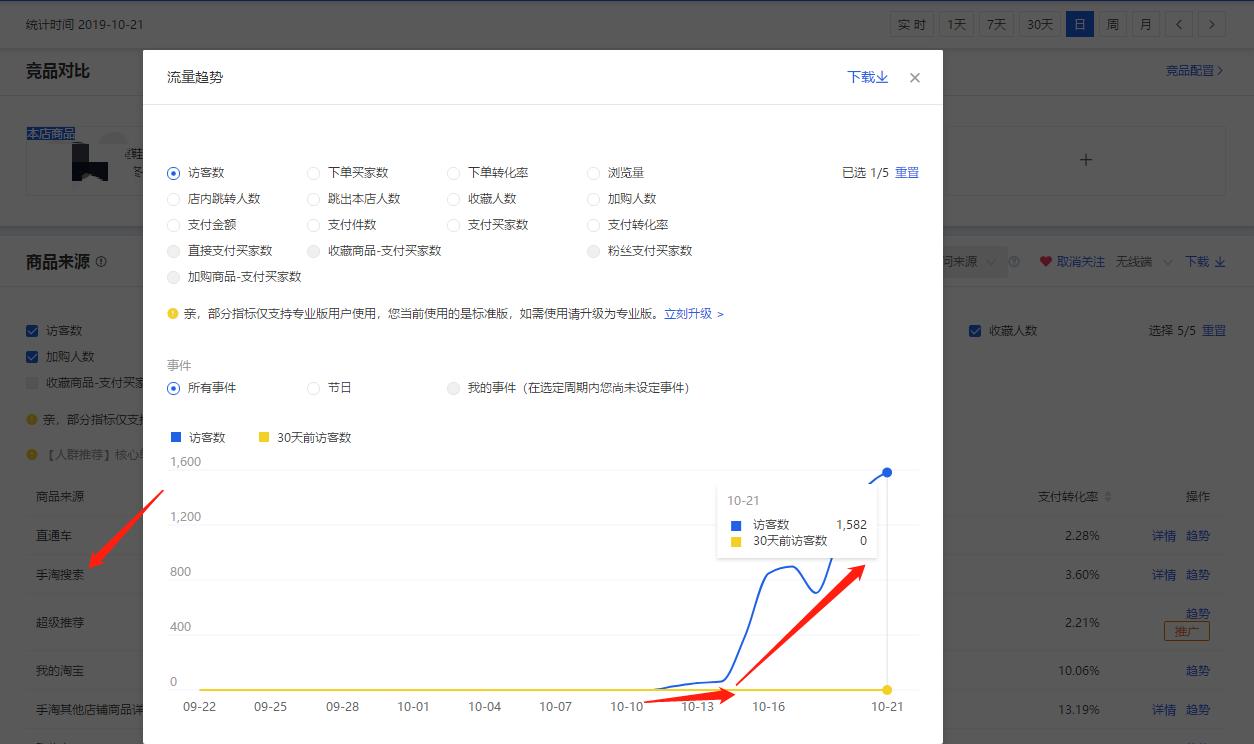The image size is (1254, 744).
Task: Select the 下单转化率 radio button
Action: coord(453,172)
